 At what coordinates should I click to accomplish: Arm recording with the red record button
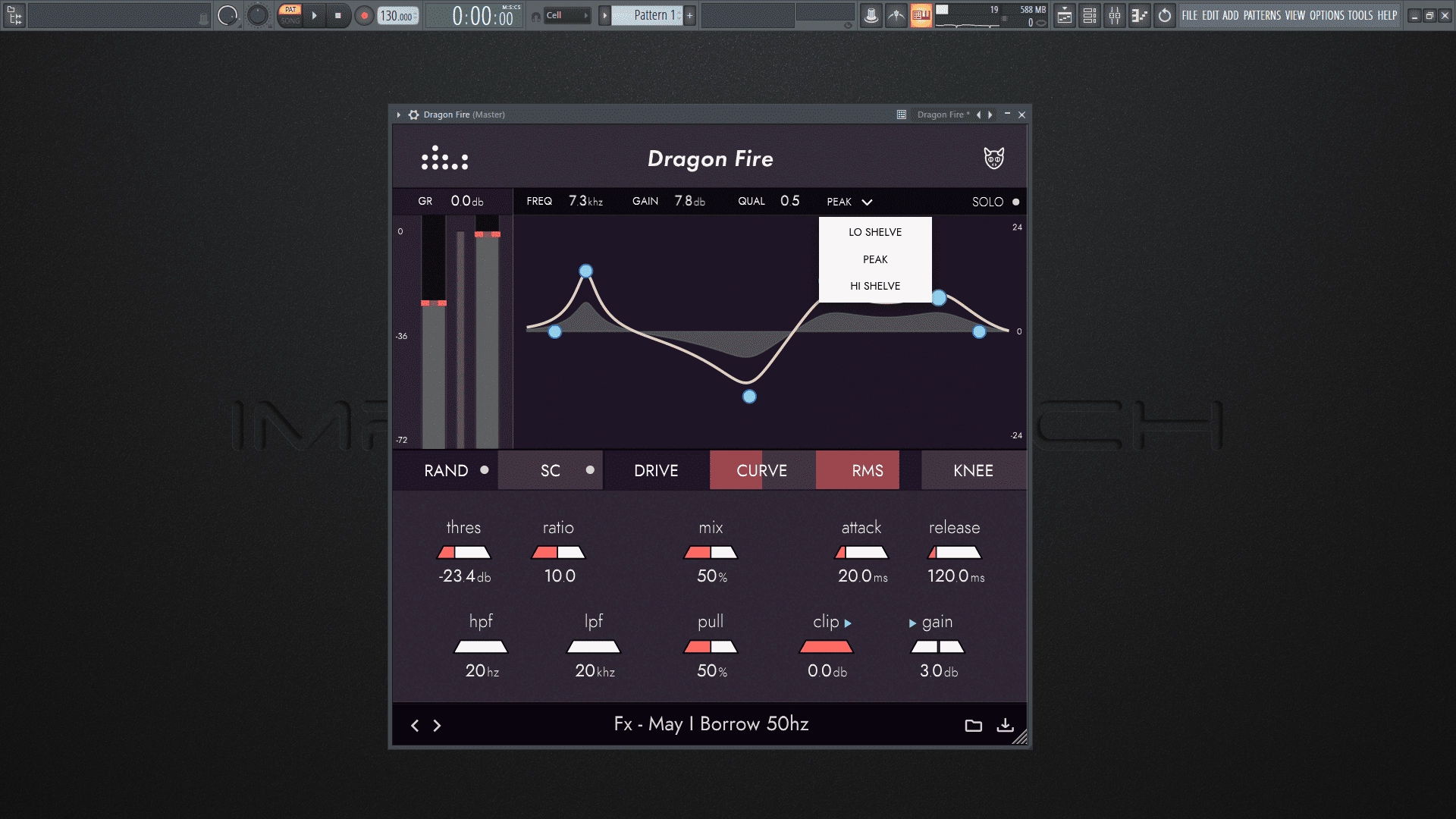(x=365, y=15)
